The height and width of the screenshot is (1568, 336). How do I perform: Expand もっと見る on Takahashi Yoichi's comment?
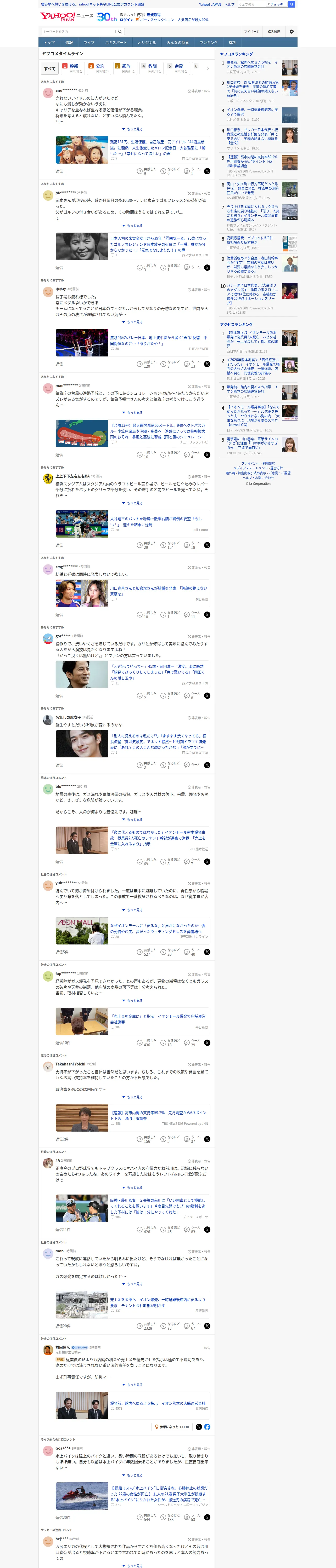point(132,1097)
